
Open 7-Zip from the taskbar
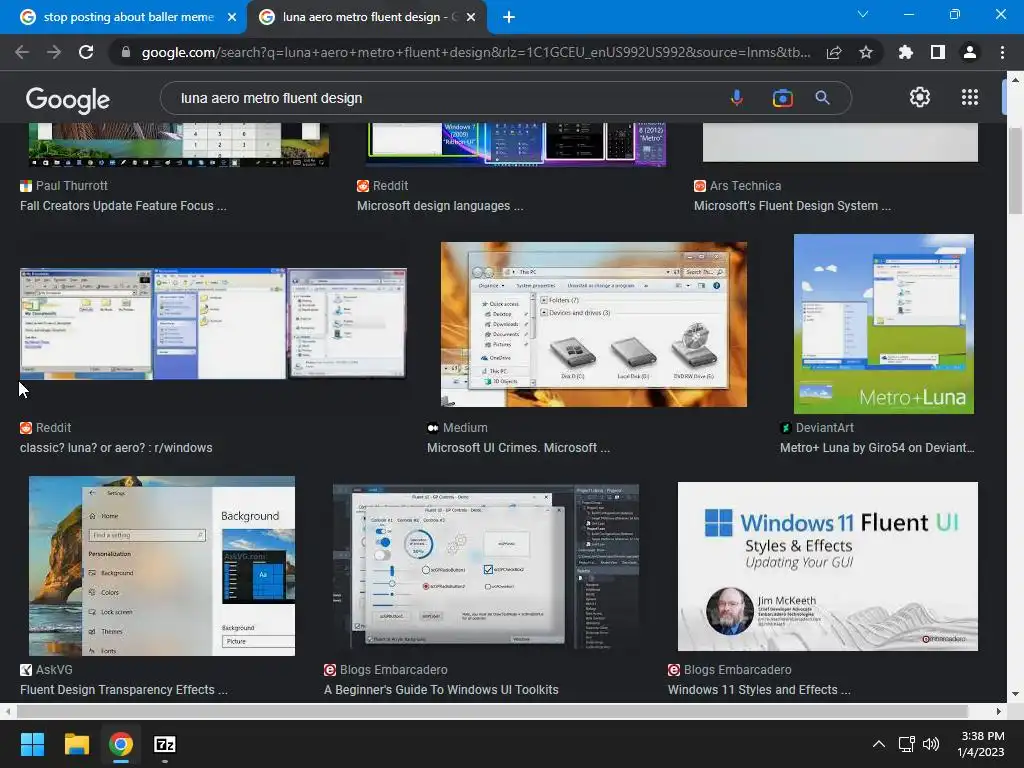coord(165,744)
